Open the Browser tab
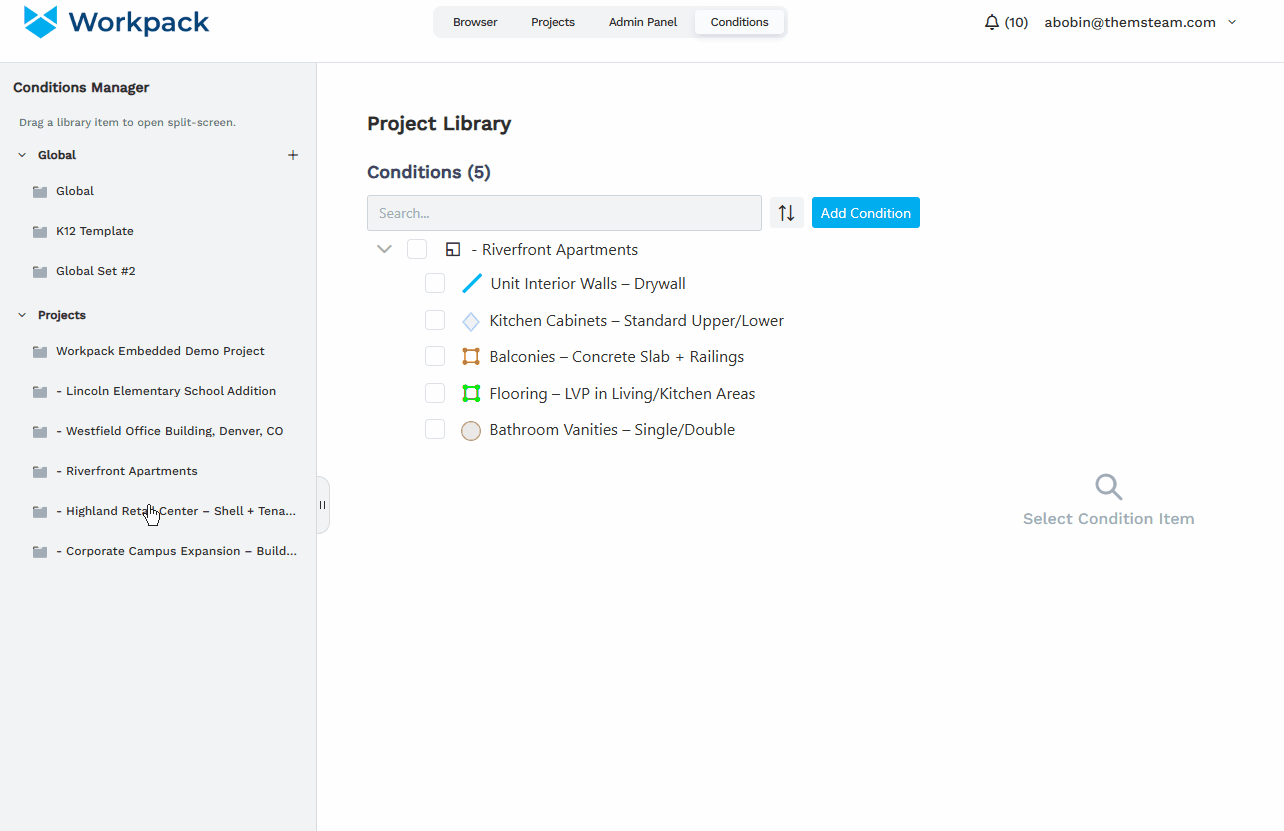 [x=475, y=22]
